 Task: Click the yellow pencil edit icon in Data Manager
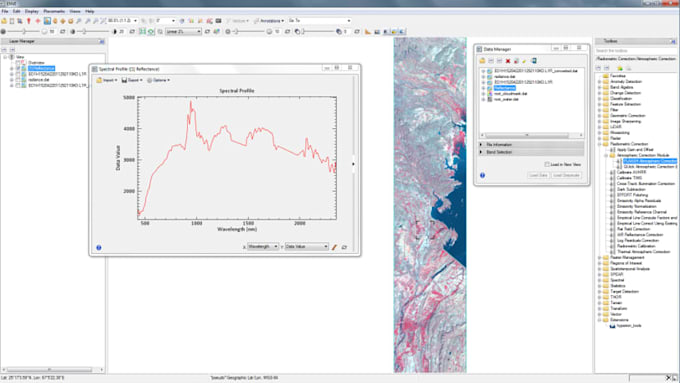pyautogui.click(x=524, y=61)
